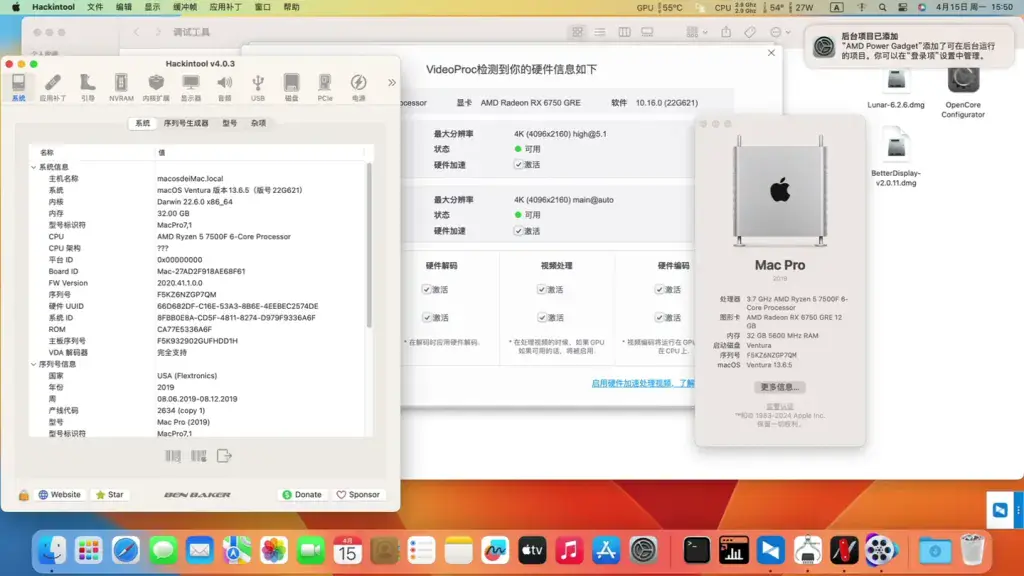Image resolution: width=1024 pixels, height=576 pixels.
Task: Open the Kernel Extensions toolbar icon
Action: [x=155, y=88]
